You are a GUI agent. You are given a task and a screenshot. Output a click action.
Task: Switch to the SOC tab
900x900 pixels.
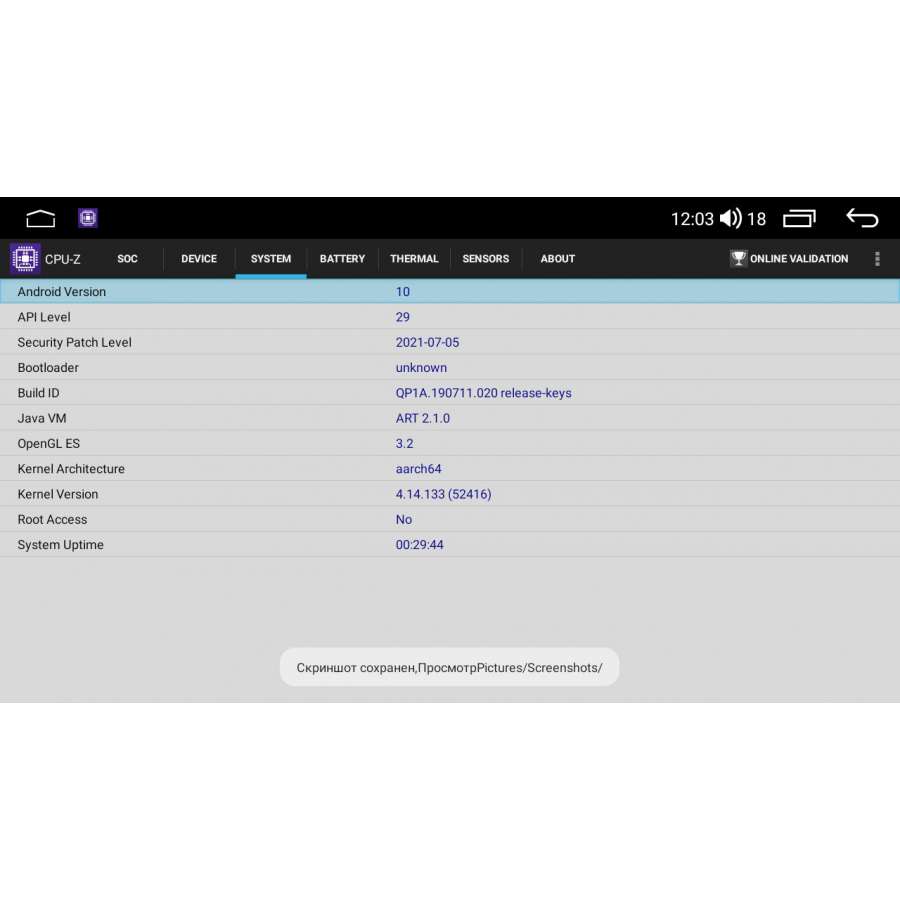pyautogui.click(x=127, y=259)
